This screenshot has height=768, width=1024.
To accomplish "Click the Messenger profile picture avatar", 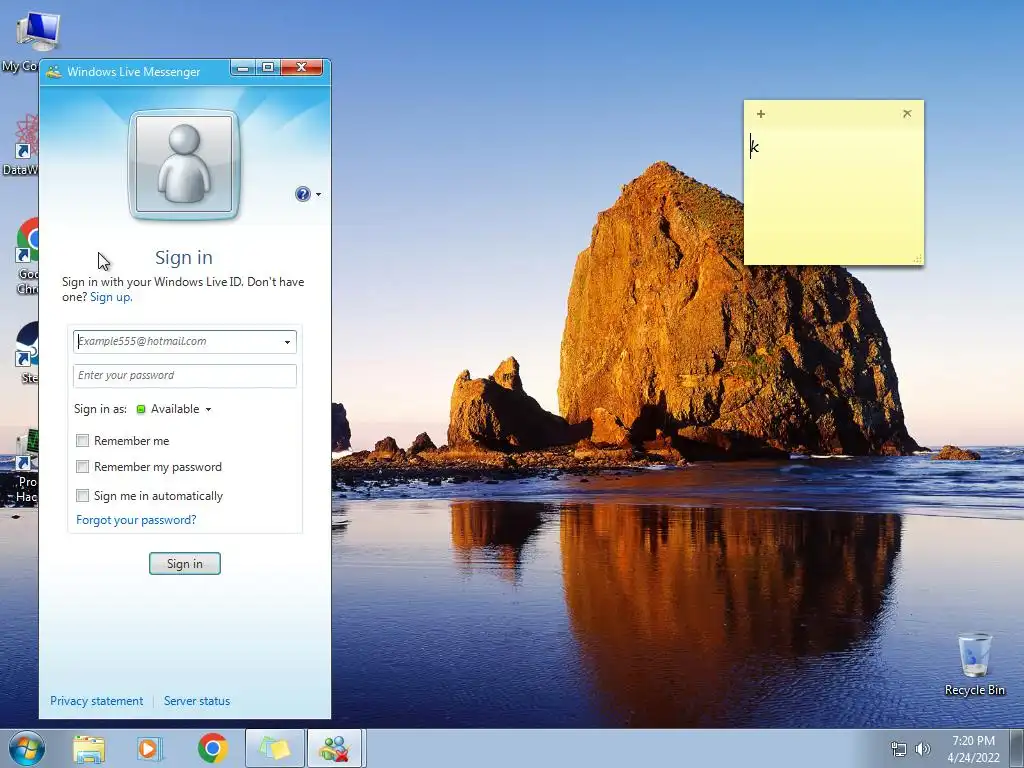I will (184, 164).
